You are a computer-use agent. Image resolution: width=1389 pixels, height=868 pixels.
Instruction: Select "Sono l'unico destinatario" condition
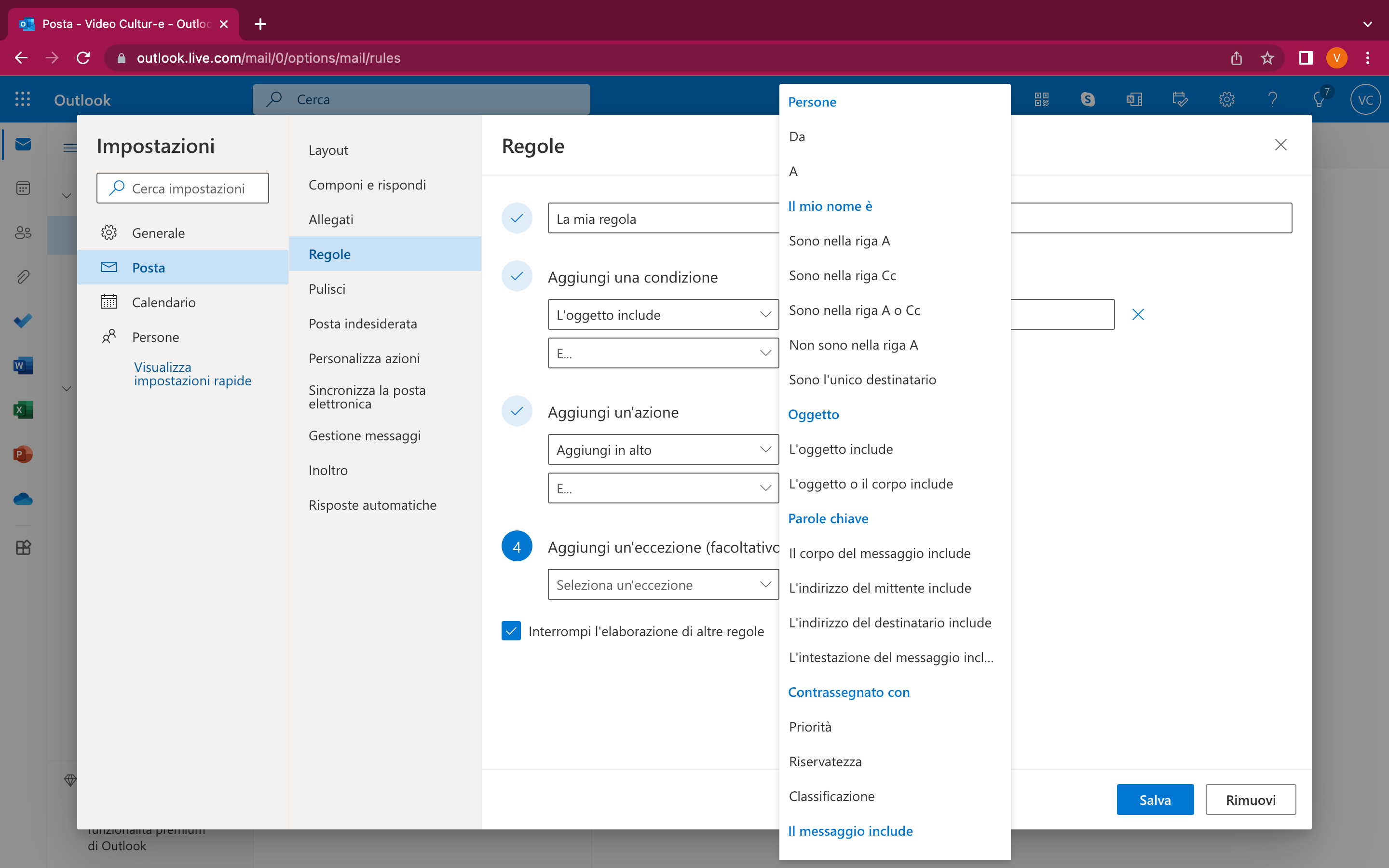(x=862, y=379)
